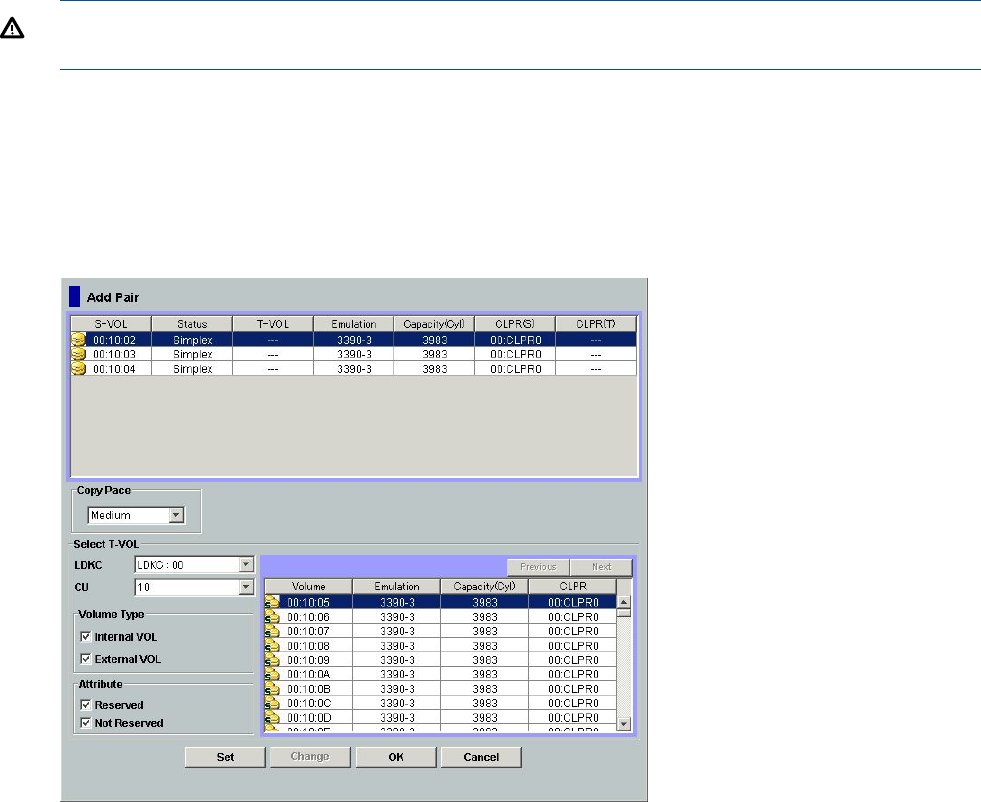Click the icon of volume 00:10:09
The image size is (981, 802).
point(272,660)
